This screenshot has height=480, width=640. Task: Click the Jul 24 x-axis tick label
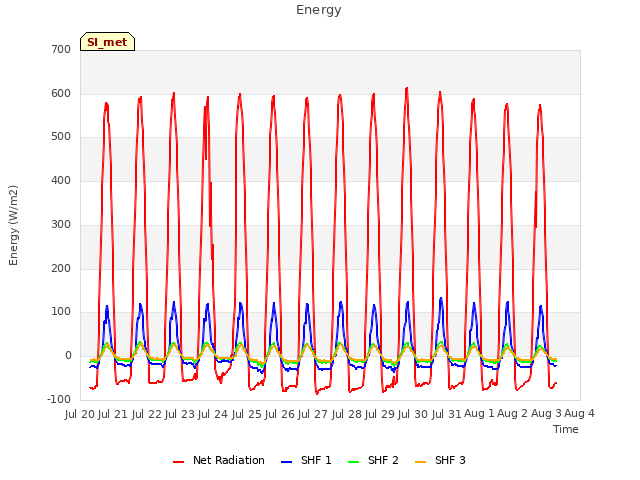pos(213,414)
